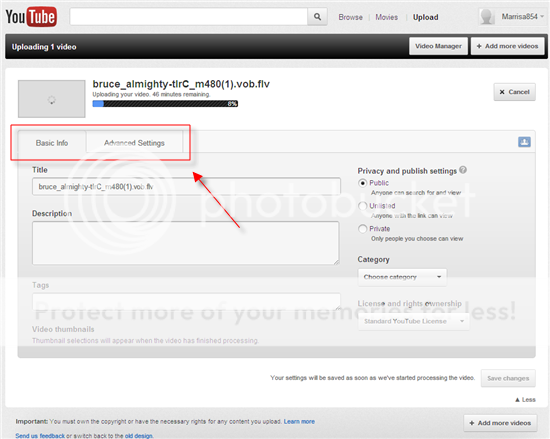Click into the Description text area
This screenshot has width=550, height=439.
point(186,243)
